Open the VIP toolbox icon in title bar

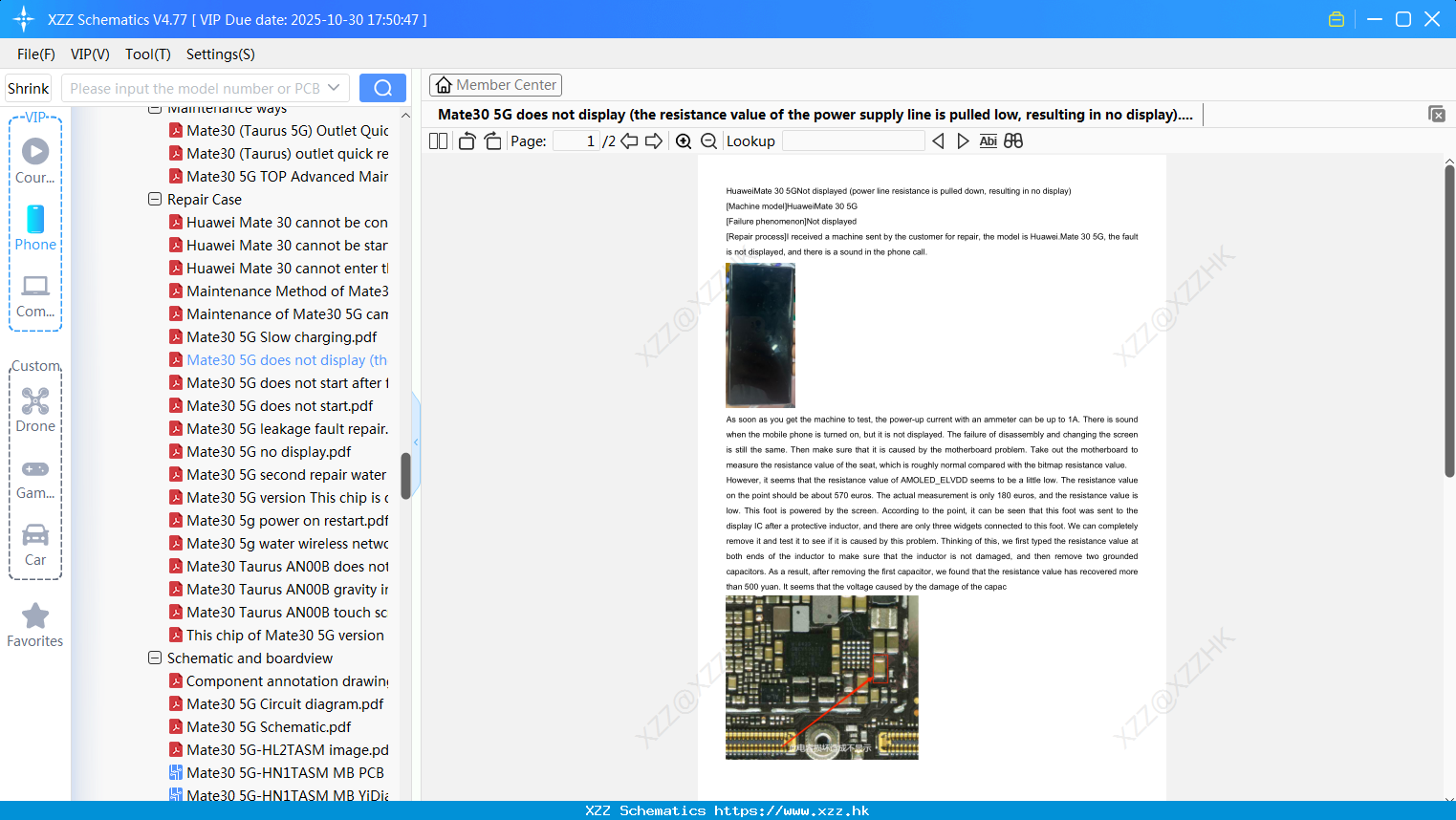[1336, 19]
